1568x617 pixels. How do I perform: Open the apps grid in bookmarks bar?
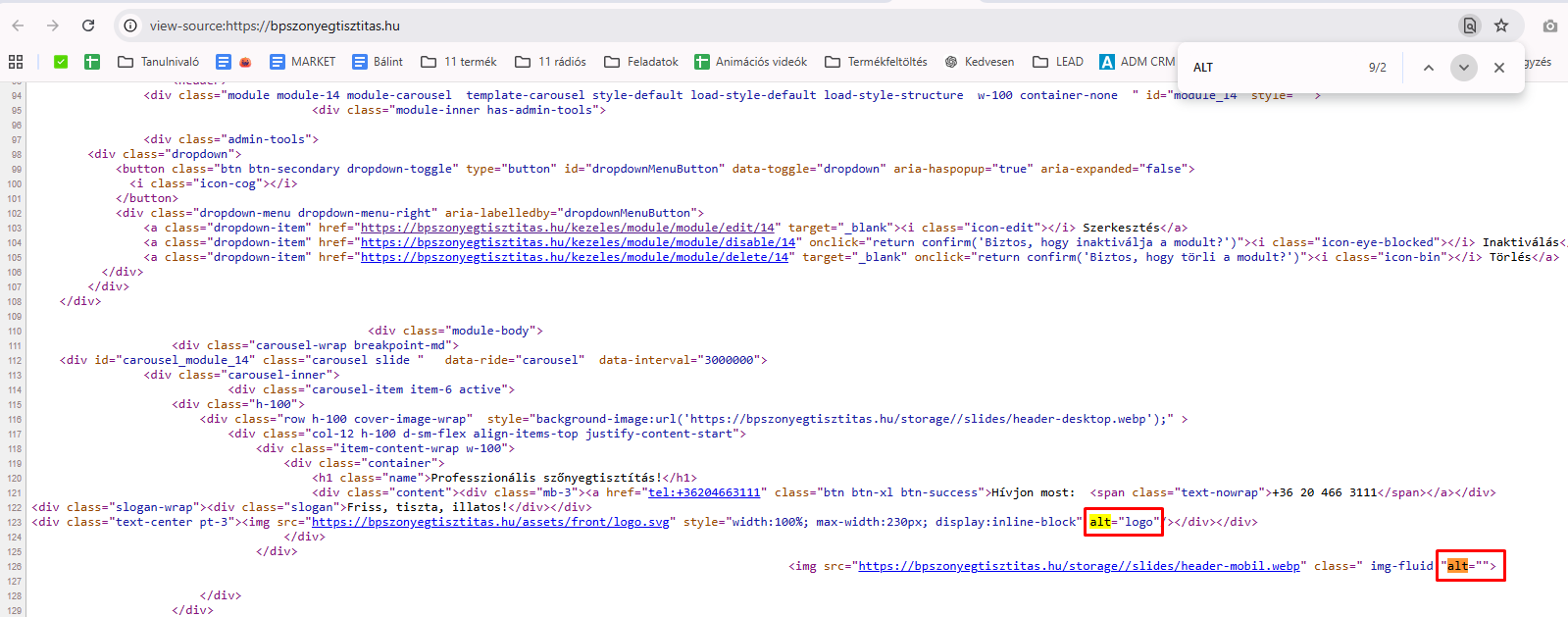16,62
